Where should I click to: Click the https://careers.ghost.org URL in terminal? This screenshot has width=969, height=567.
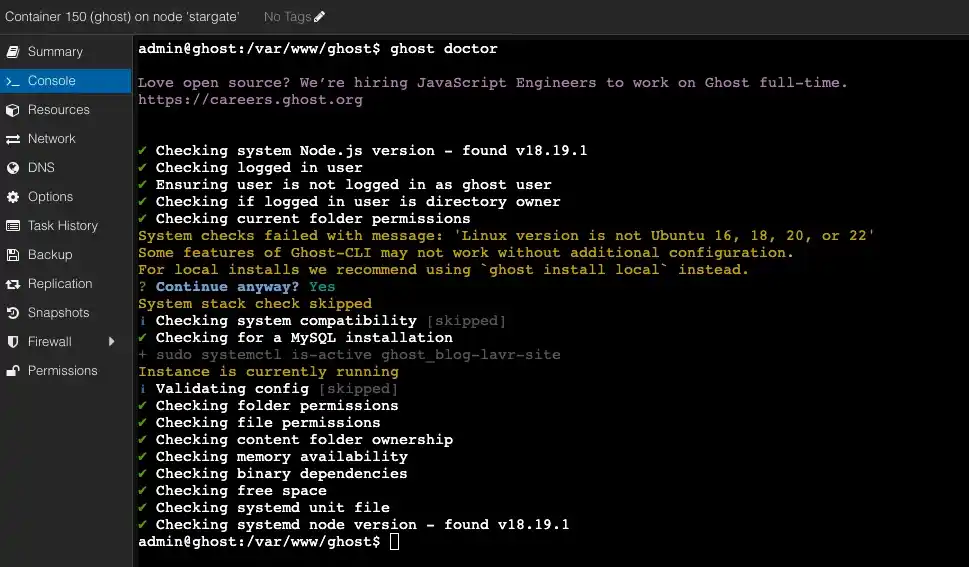click(x=250, y=100)
